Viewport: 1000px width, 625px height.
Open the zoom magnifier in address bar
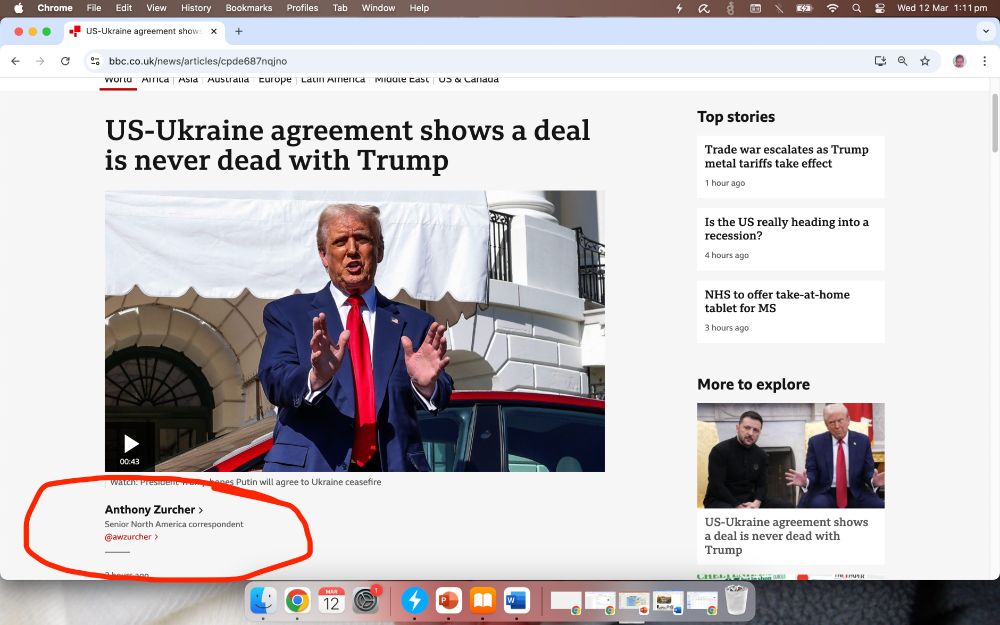902,61
